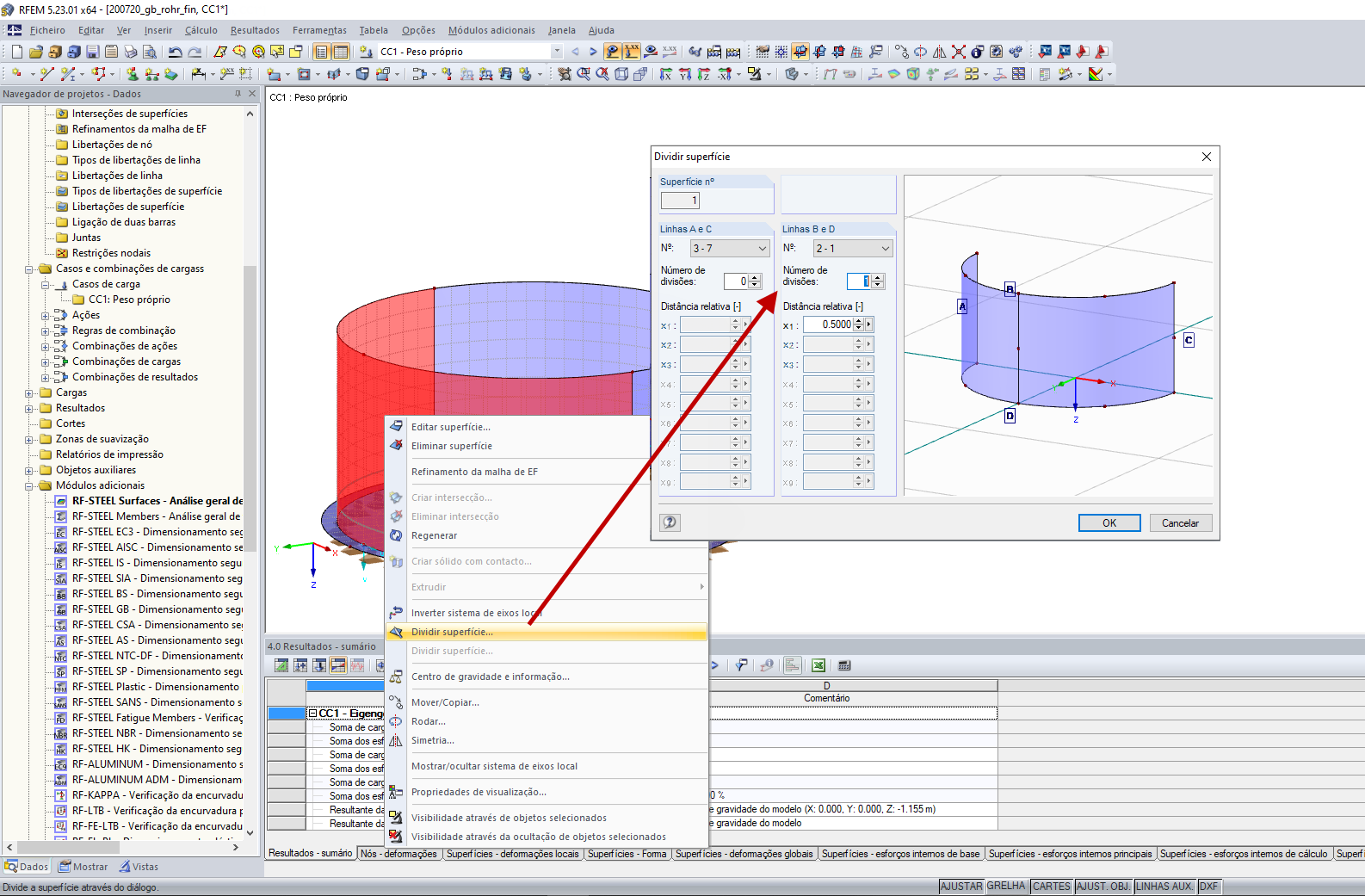Image resolution: width=1365 pixels, height=896 pixels.
Task: Toggle AJUSTAR snap in status bar
Action: [960, 887]
